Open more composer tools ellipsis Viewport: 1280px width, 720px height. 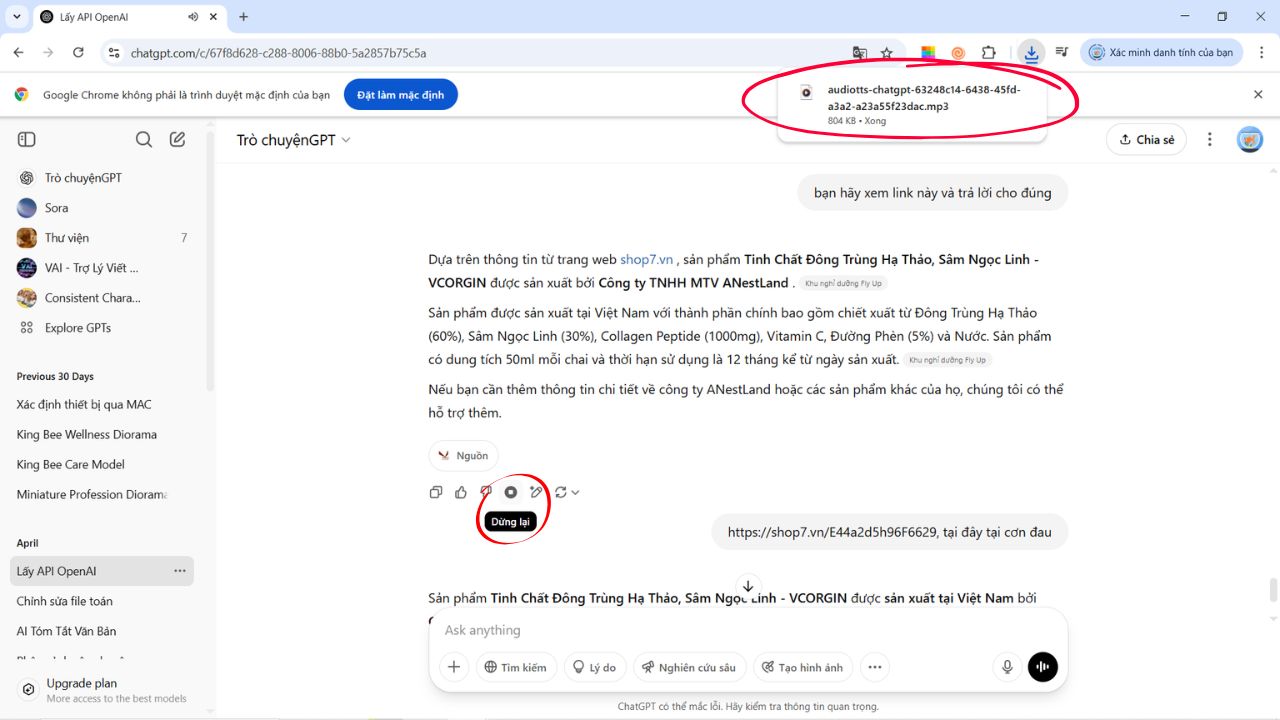(x=875, y=667)
